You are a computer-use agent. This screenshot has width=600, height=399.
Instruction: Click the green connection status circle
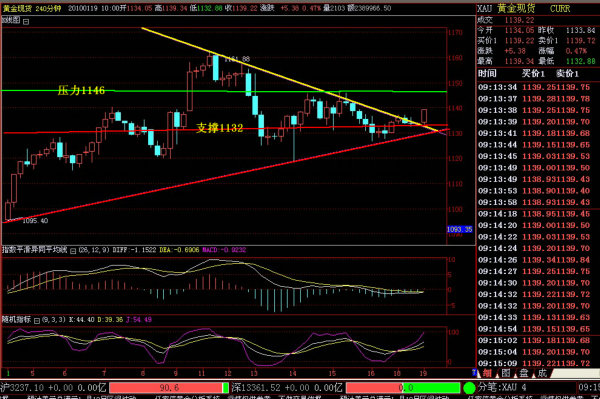[x=469, y=388]
